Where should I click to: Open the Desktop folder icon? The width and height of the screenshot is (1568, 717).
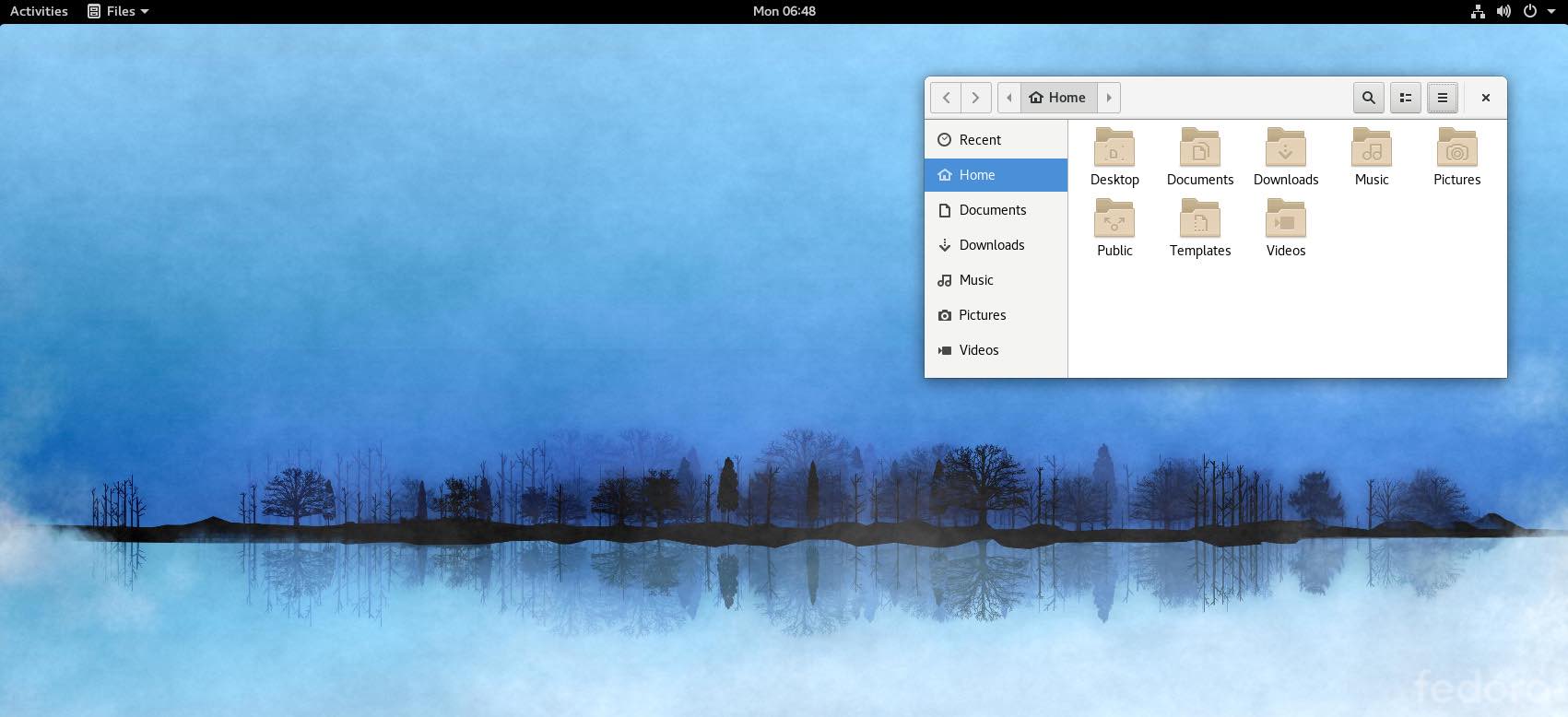click(x=1114, y=148)
